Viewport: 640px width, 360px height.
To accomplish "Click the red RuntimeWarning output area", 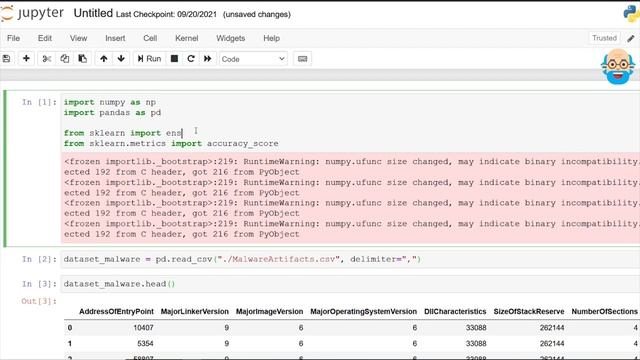I will (x=350, y=198).
